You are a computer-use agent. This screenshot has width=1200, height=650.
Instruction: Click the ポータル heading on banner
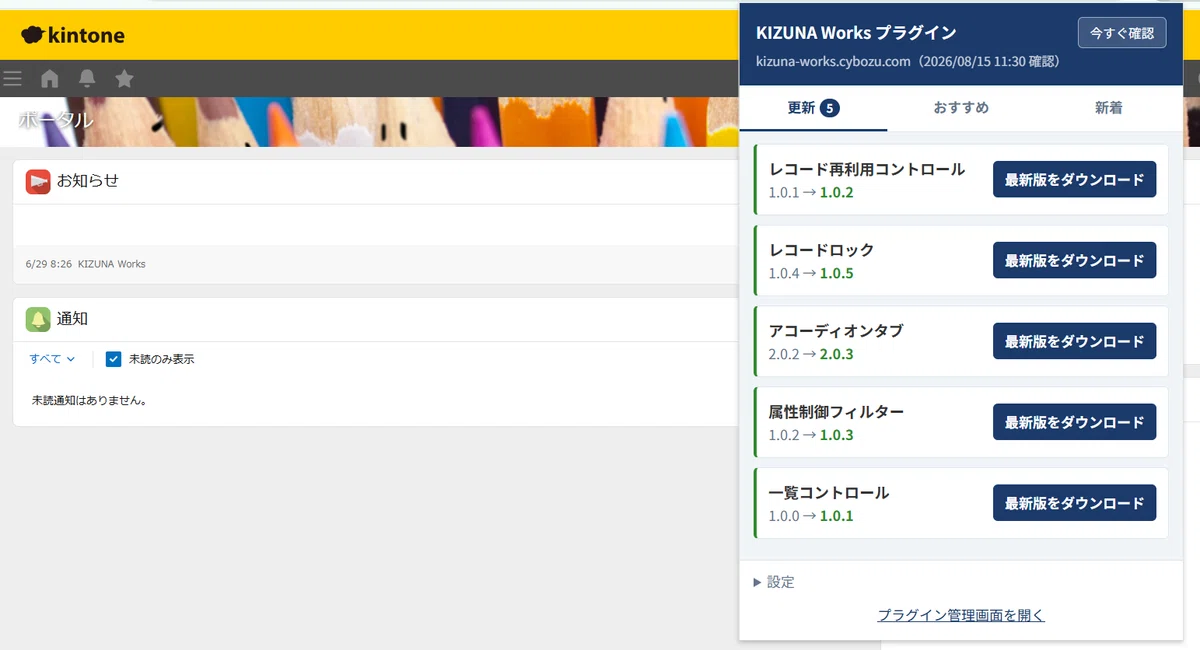56,121
